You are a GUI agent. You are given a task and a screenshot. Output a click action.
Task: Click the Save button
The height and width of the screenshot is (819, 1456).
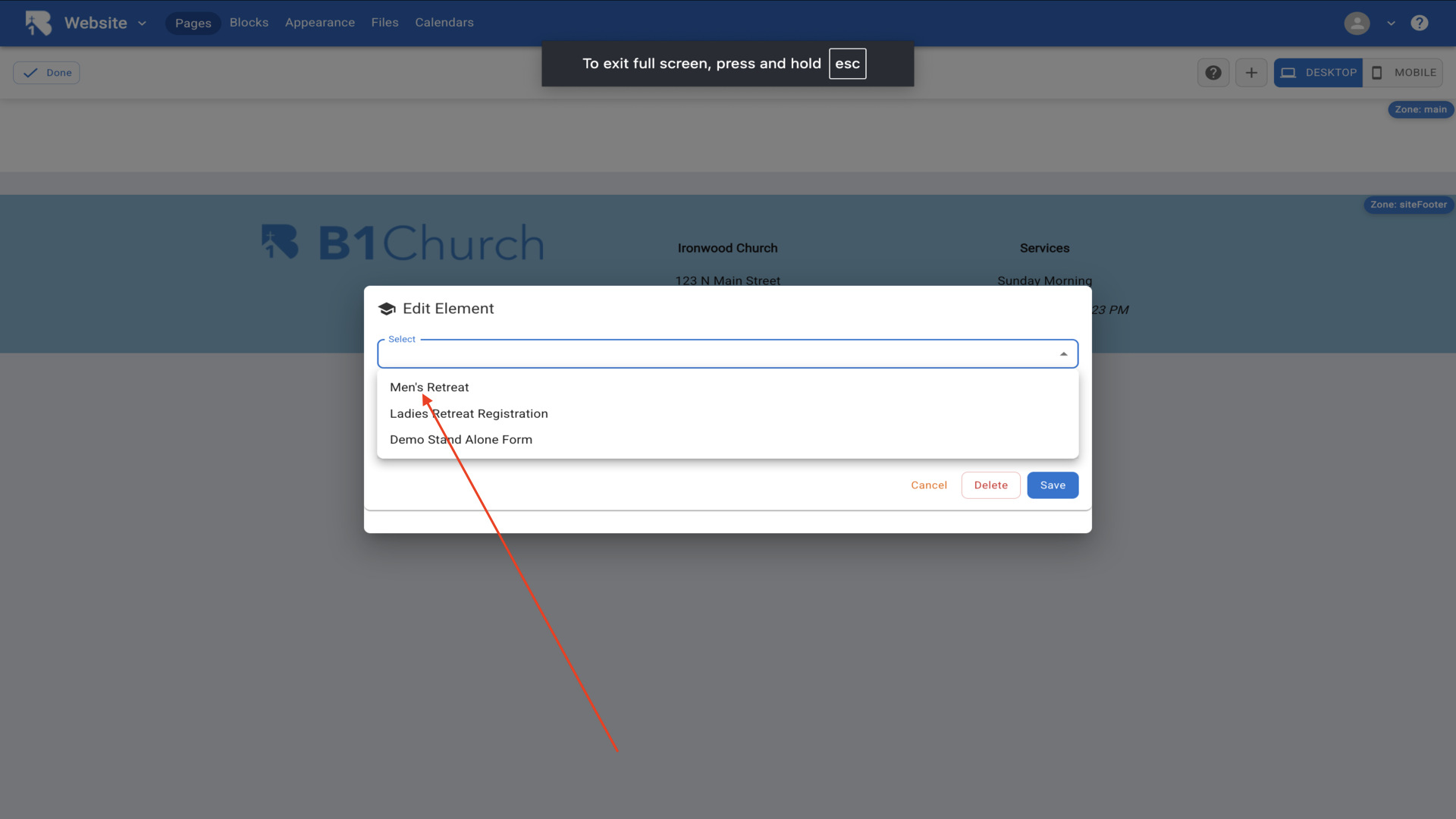(1052, 485)
